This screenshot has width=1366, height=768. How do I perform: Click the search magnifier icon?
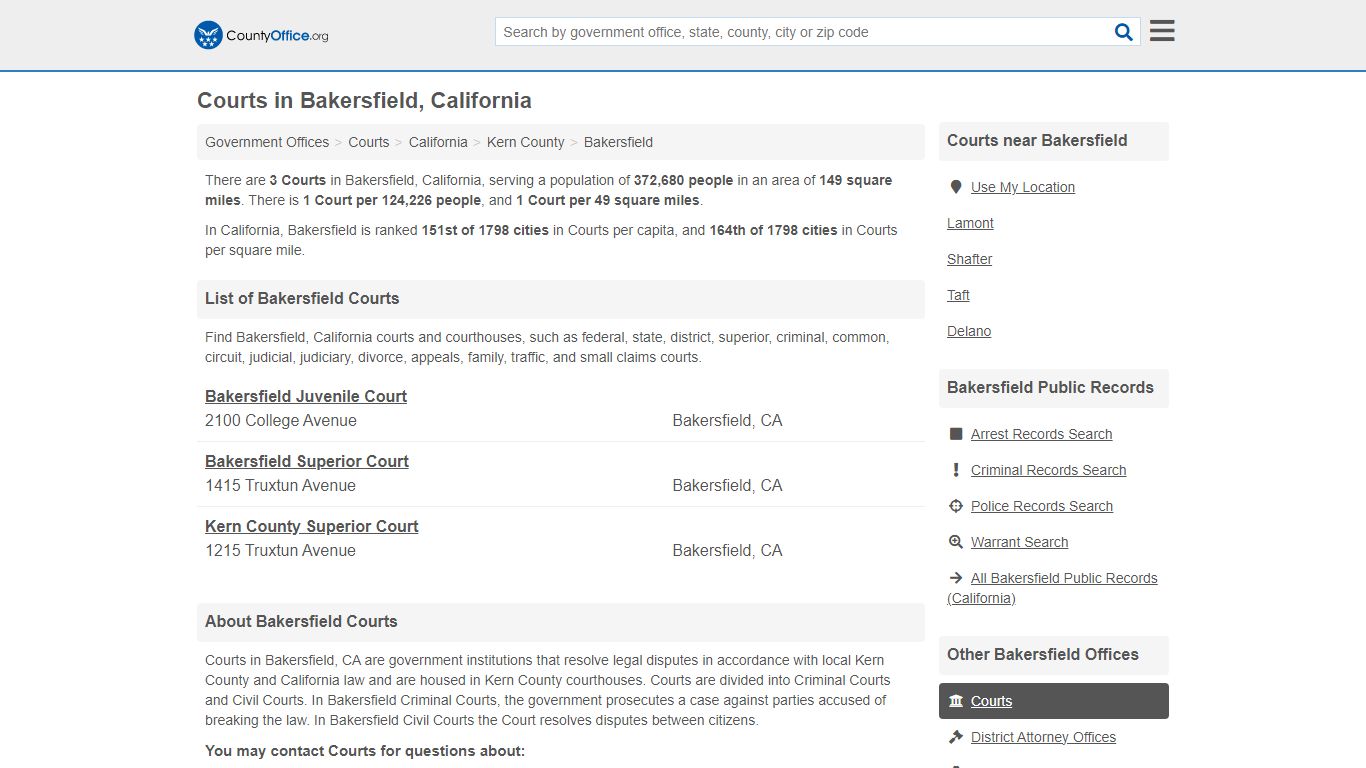pyautogui.click(x=1124, y=32)
